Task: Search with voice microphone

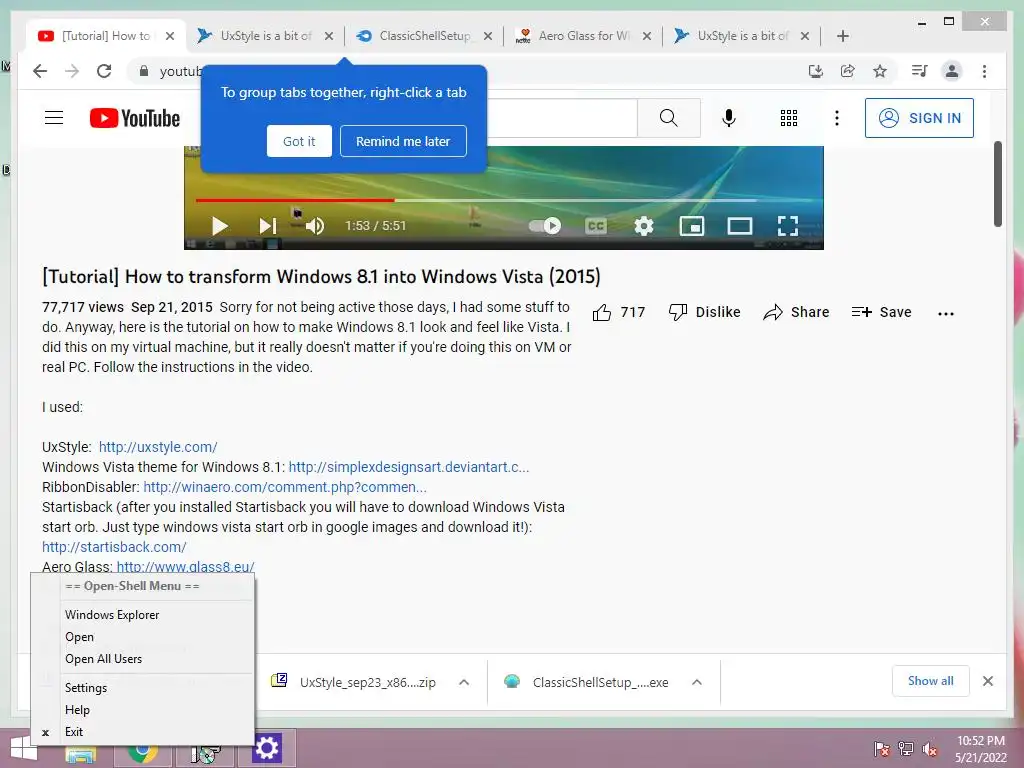Action: 729,118
